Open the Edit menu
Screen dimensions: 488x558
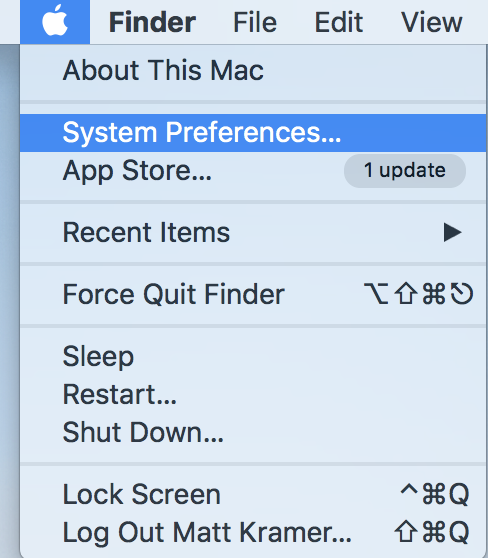(x=339, y=22)
